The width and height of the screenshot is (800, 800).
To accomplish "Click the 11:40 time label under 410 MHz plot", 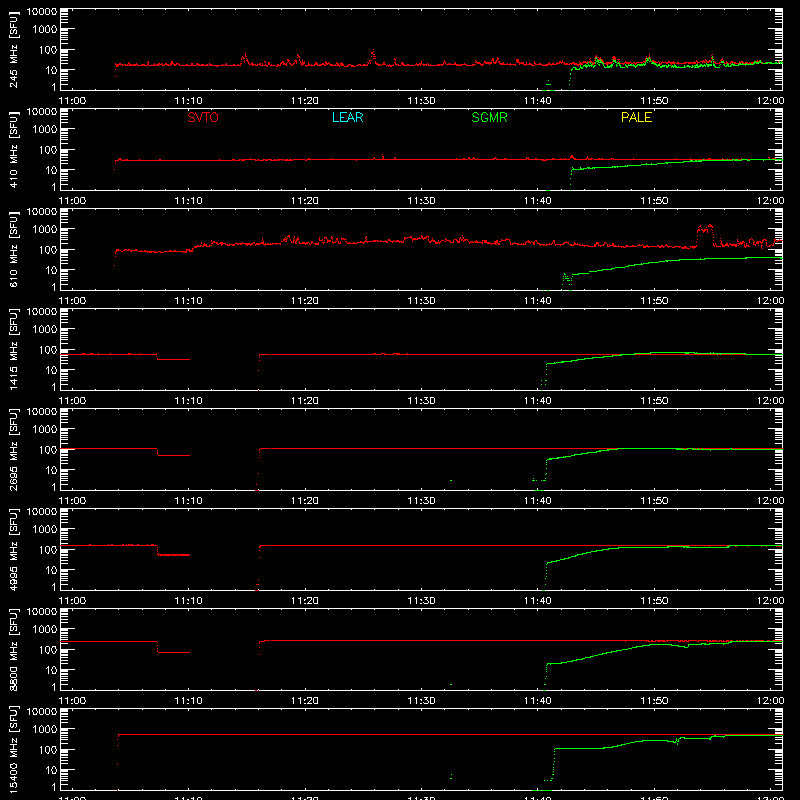I will click(538, 201).
